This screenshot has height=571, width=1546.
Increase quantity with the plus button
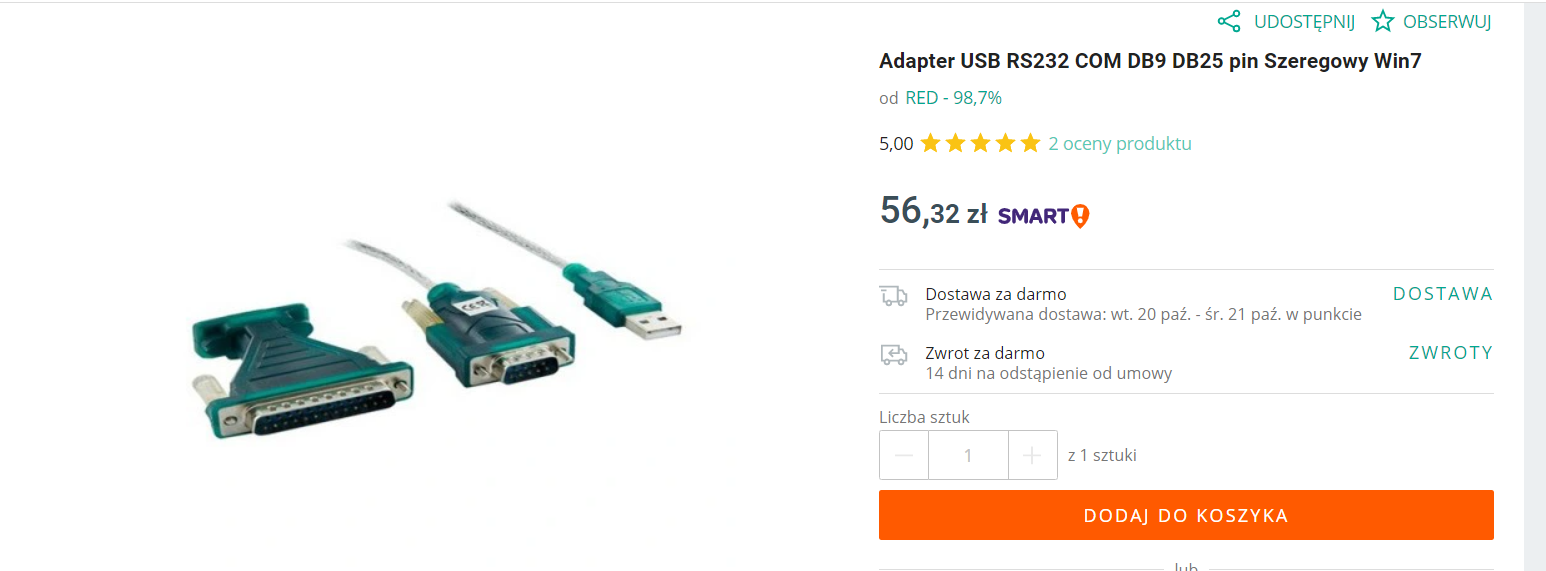tap(1033, 455)
